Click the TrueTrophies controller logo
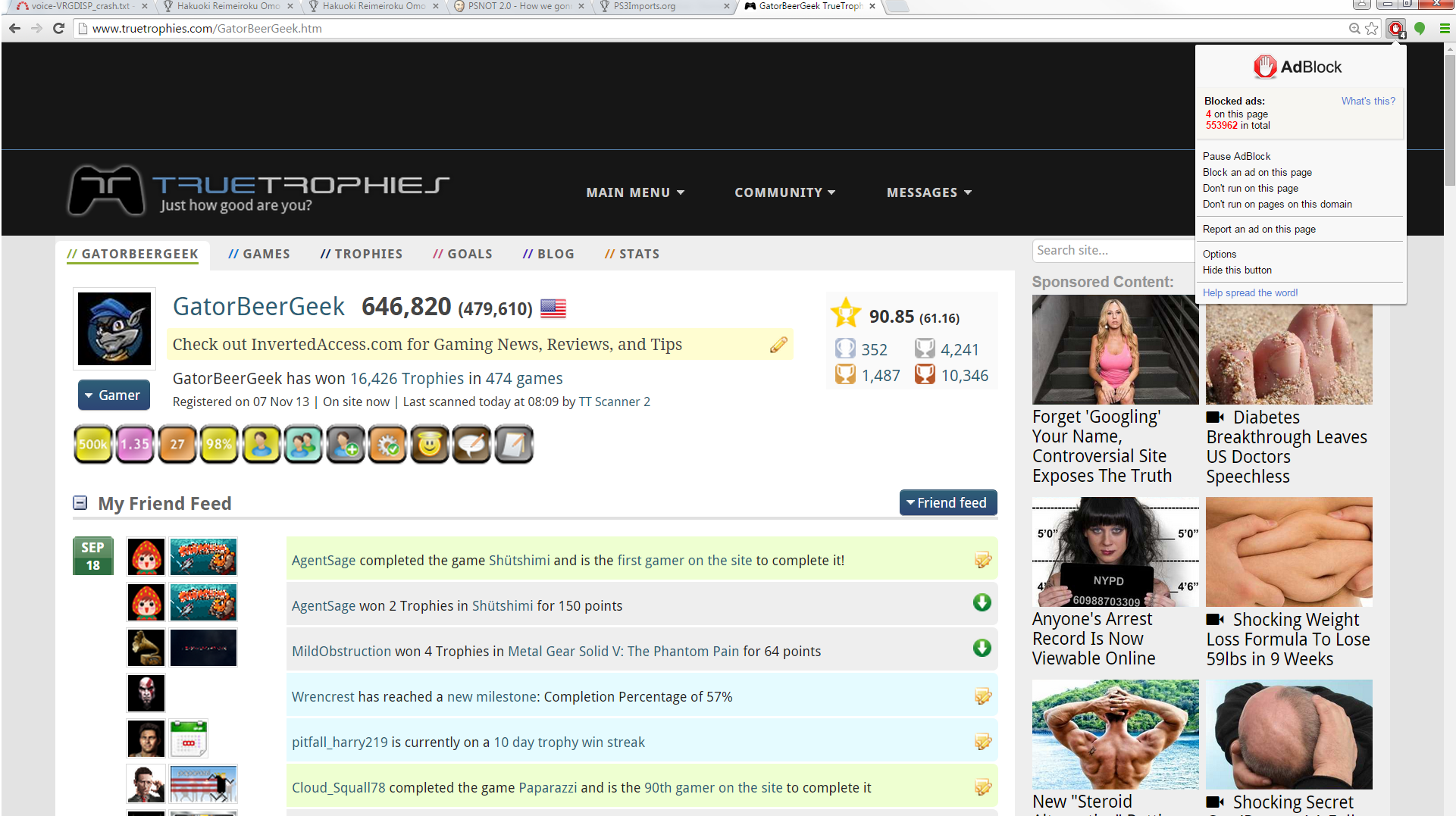Screen dimensions: 1456x816 [x=106, y=190]
